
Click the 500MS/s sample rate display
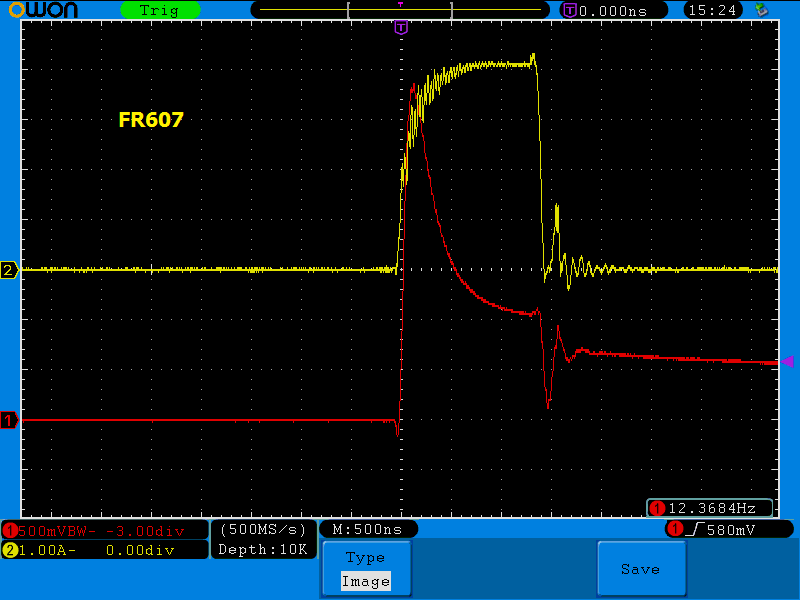[263, 529]
